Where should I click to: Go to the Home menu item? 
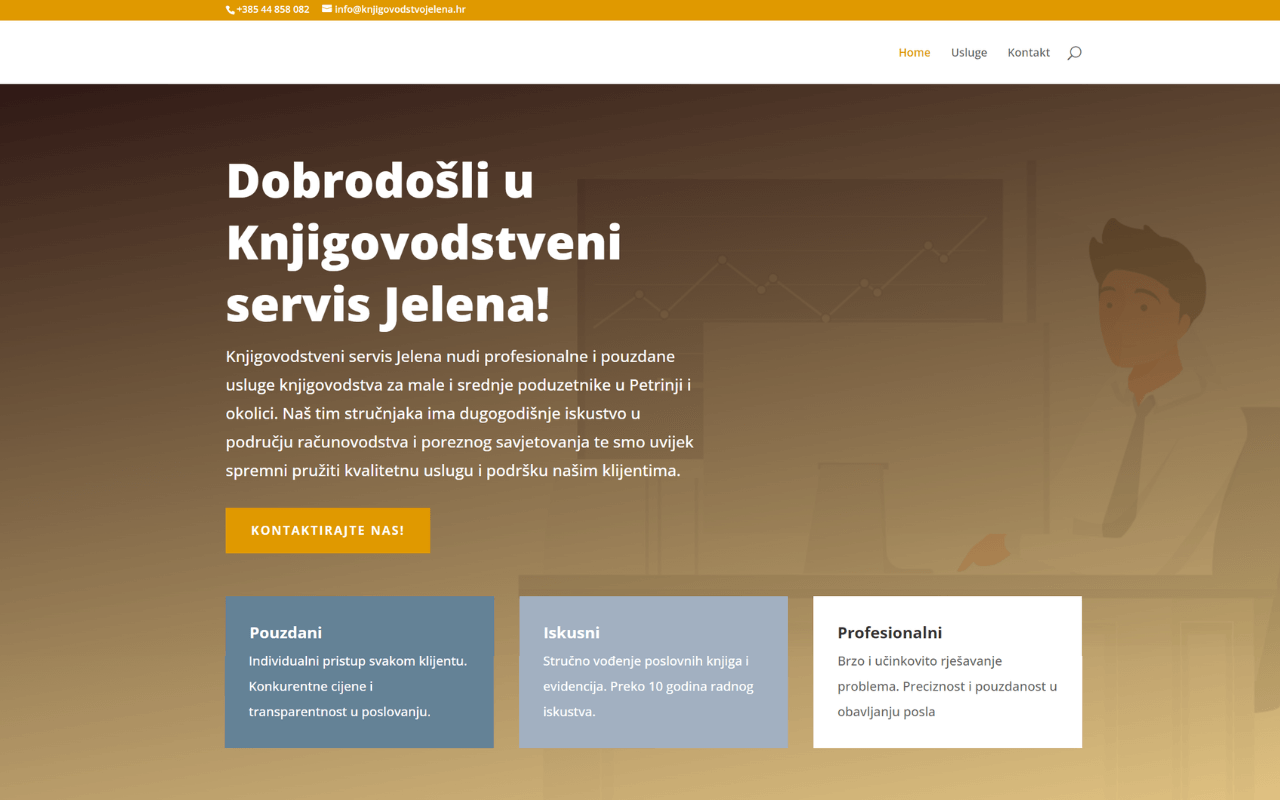pos(914,53)
